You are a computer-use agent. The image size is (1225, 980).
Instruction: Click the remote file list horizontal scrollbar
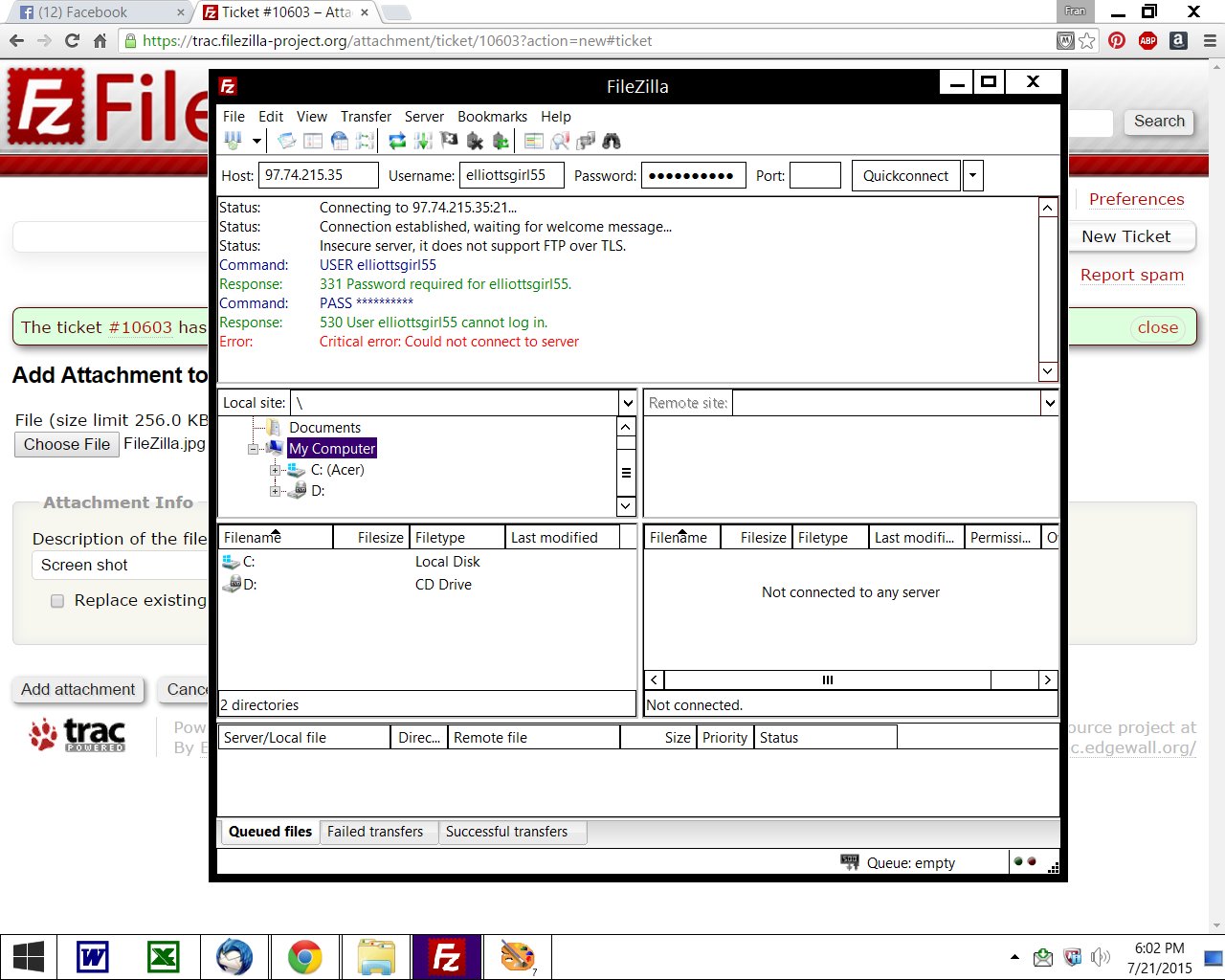[x=851, y=680]
